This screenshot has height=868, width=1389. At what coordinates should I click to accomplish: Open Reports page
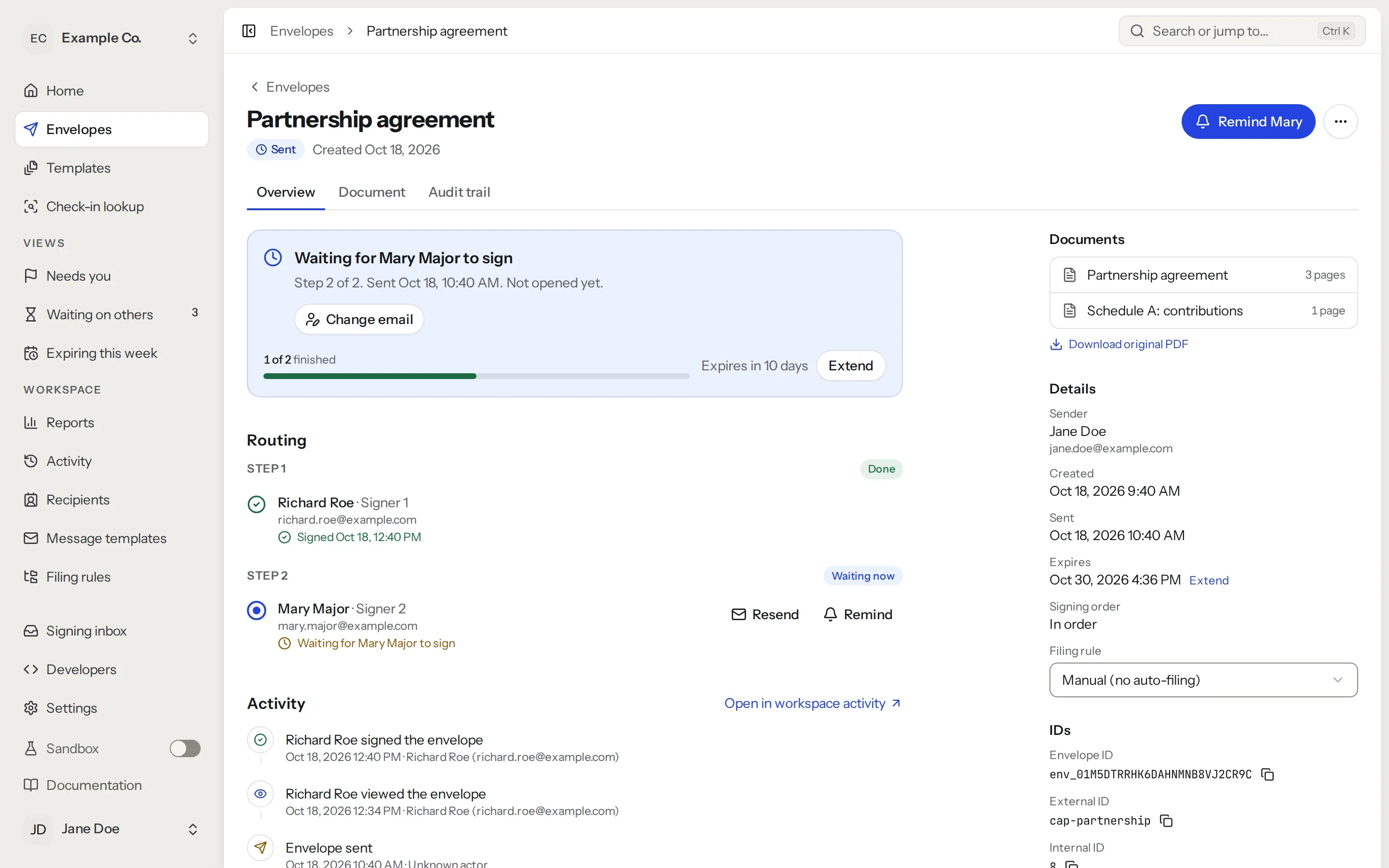tap(112, 422)
